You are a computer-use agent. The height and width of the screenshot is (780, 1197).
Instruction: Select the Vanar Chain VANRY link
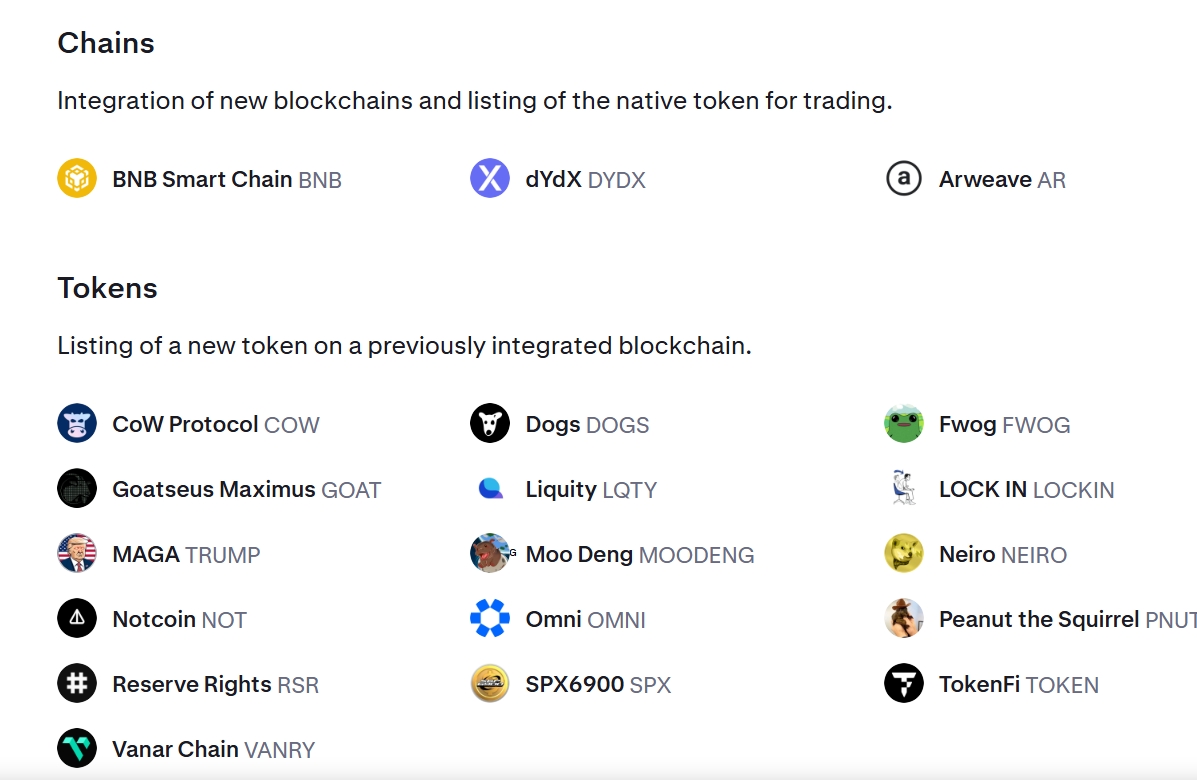(x=213, y=749)
